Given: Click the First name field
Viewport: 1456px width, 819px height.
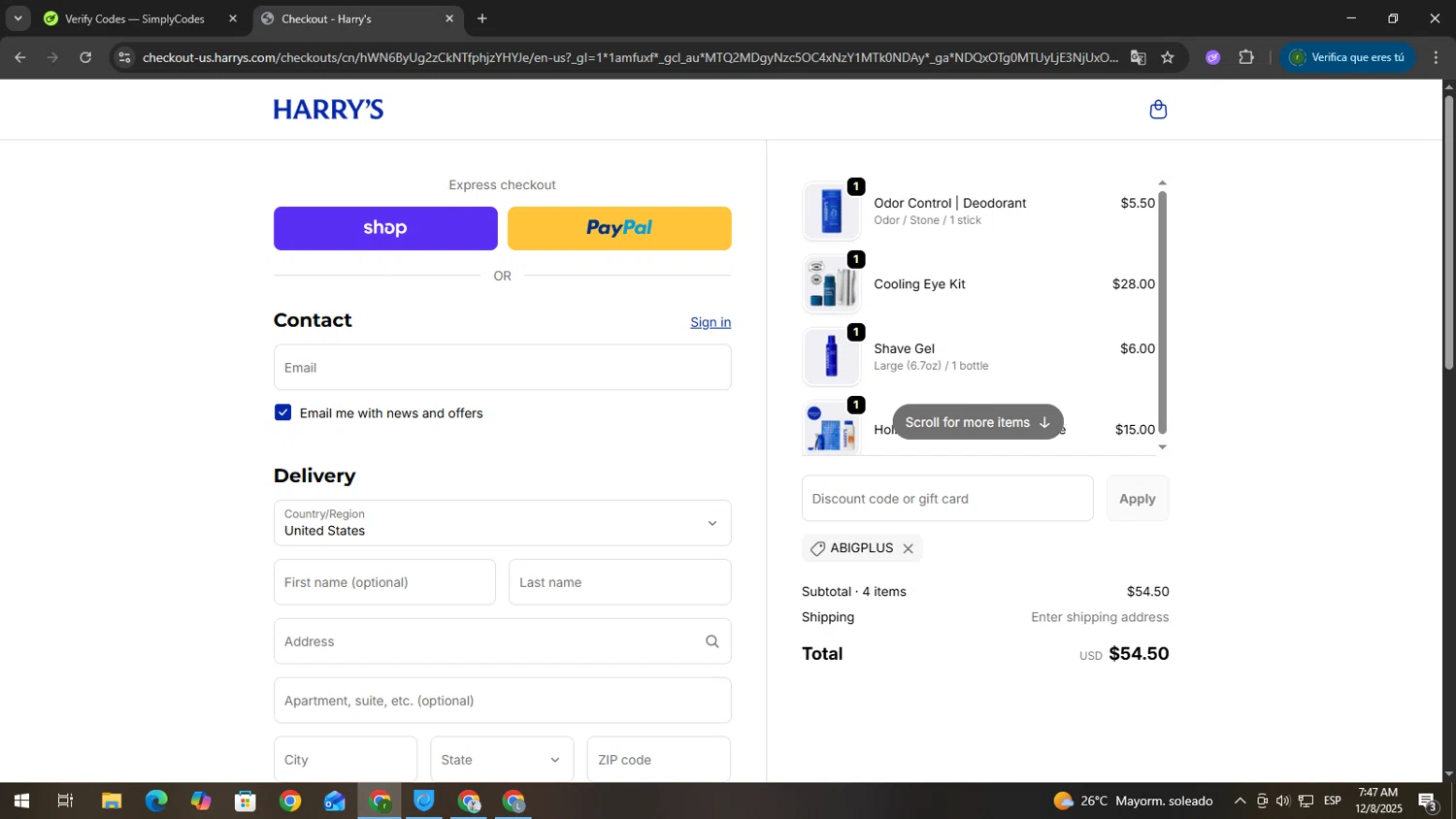Looking at the screenshot, I should [x=384, y=582].
